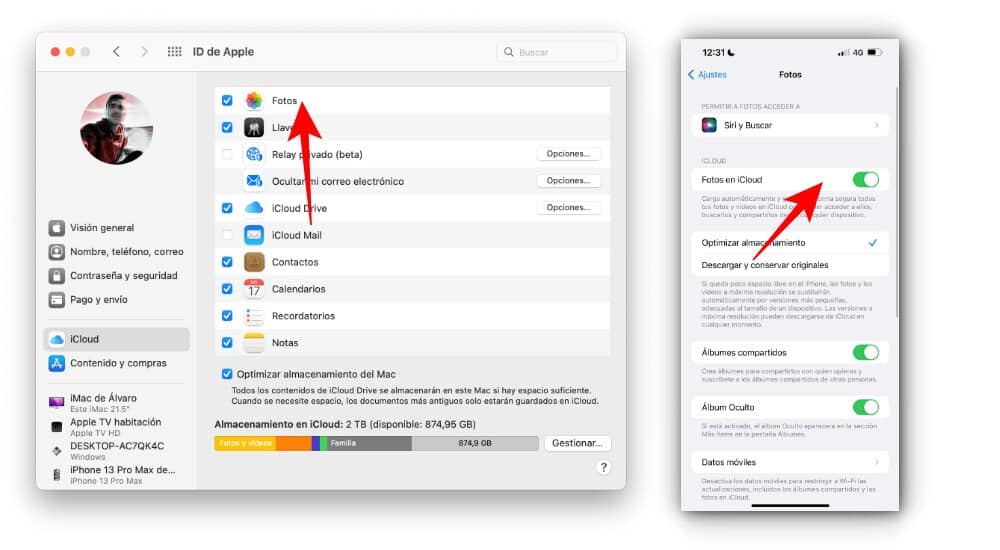Uncheck the Llavero checkbox
Viewport: 1000px width, 550px height.
227,128
